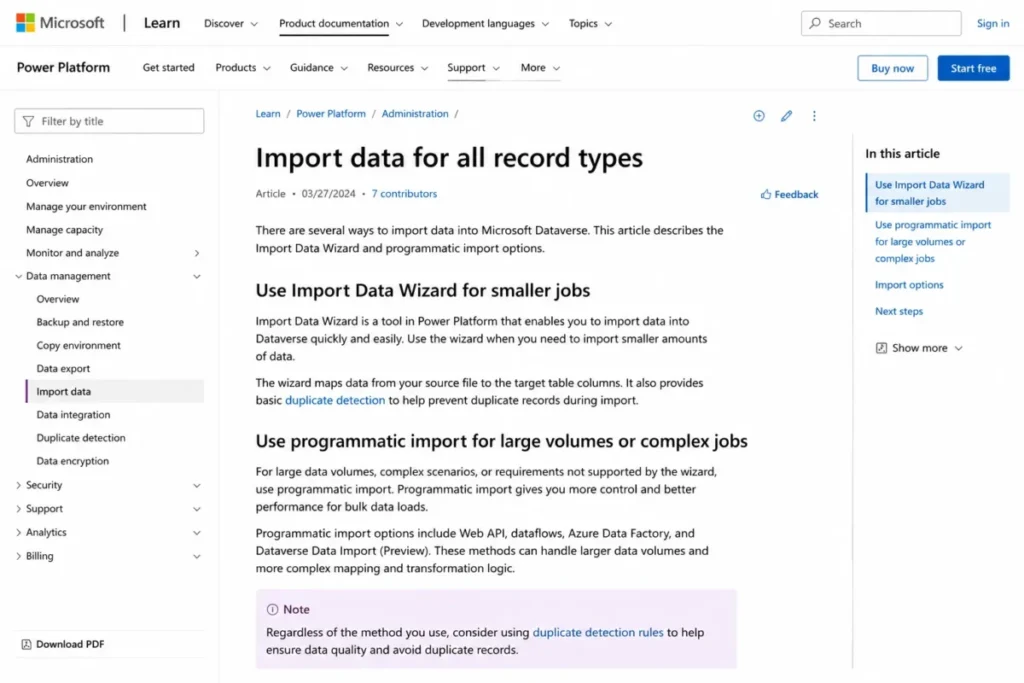The width and height of the screenshot is (1024, 683).
Task: Click the Download PDF icon
Action: [x=26, y=644]
